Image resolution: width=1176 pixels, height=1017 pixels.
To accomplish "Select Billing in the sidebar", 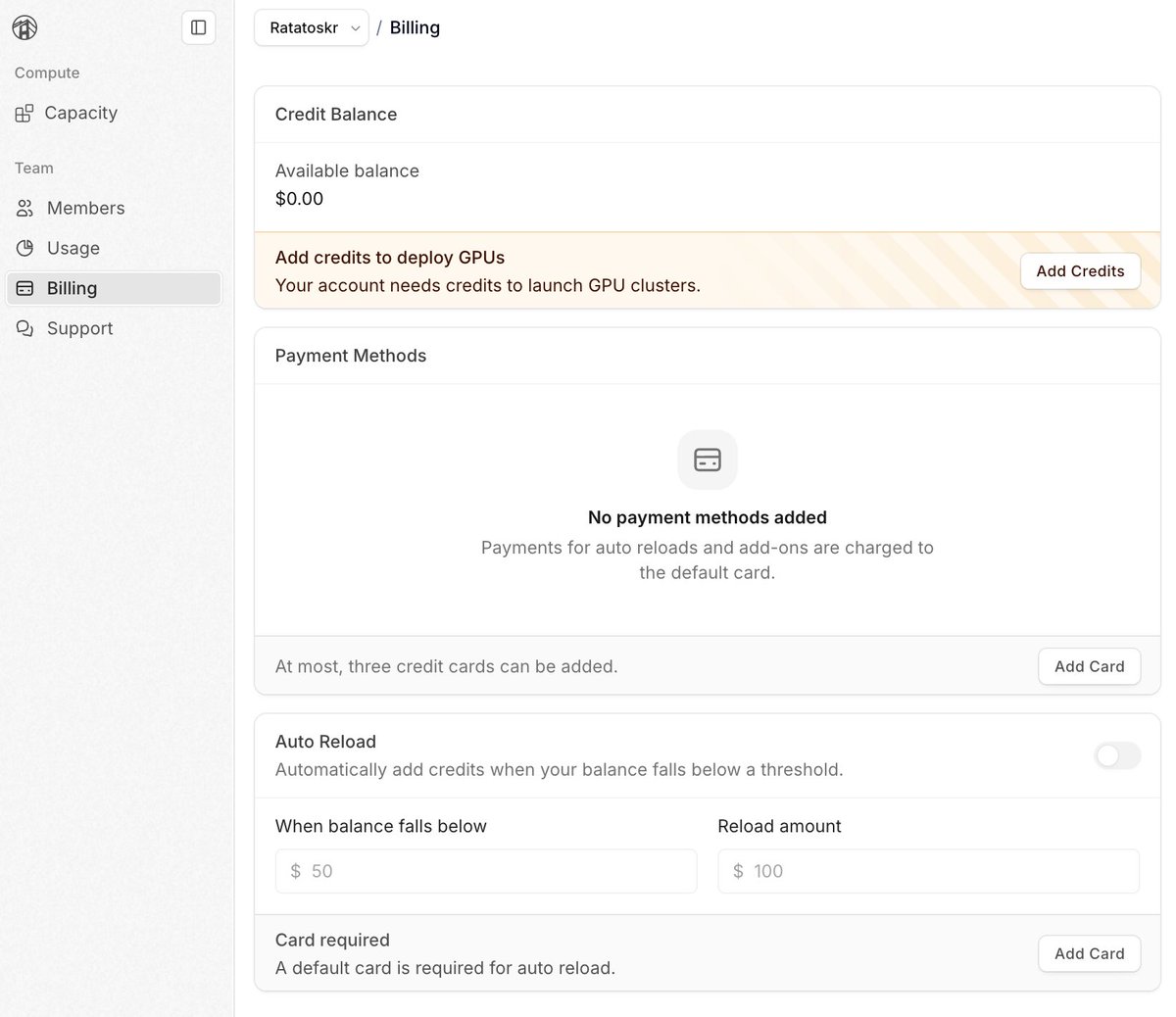I will pyautogui.click(x=114, y=289).
